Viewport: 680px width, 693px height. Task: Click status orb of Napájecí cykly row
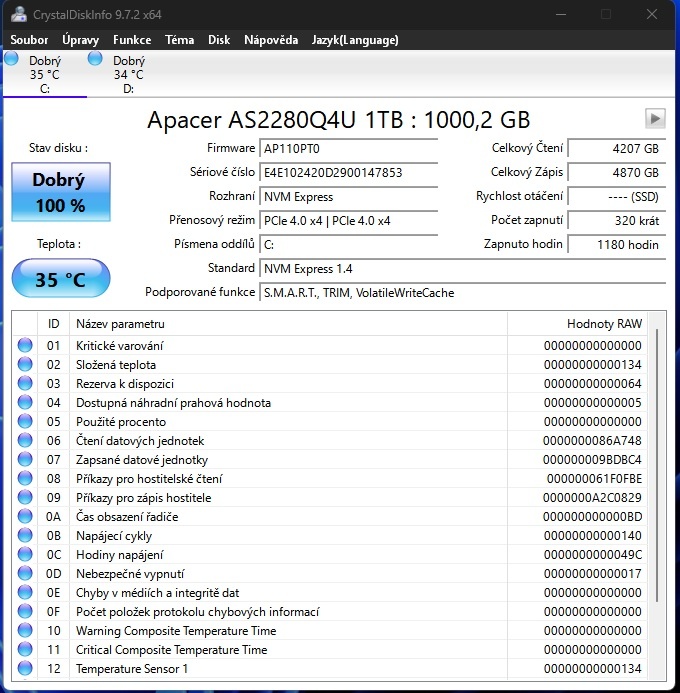25,535
